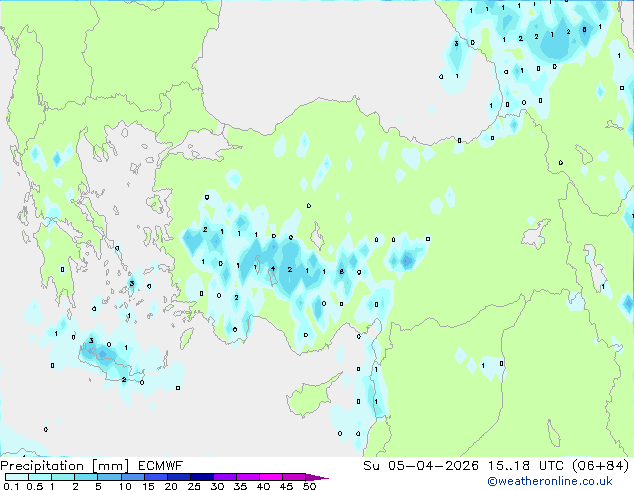Click the '25' legend scale label

tap(194, 486)
